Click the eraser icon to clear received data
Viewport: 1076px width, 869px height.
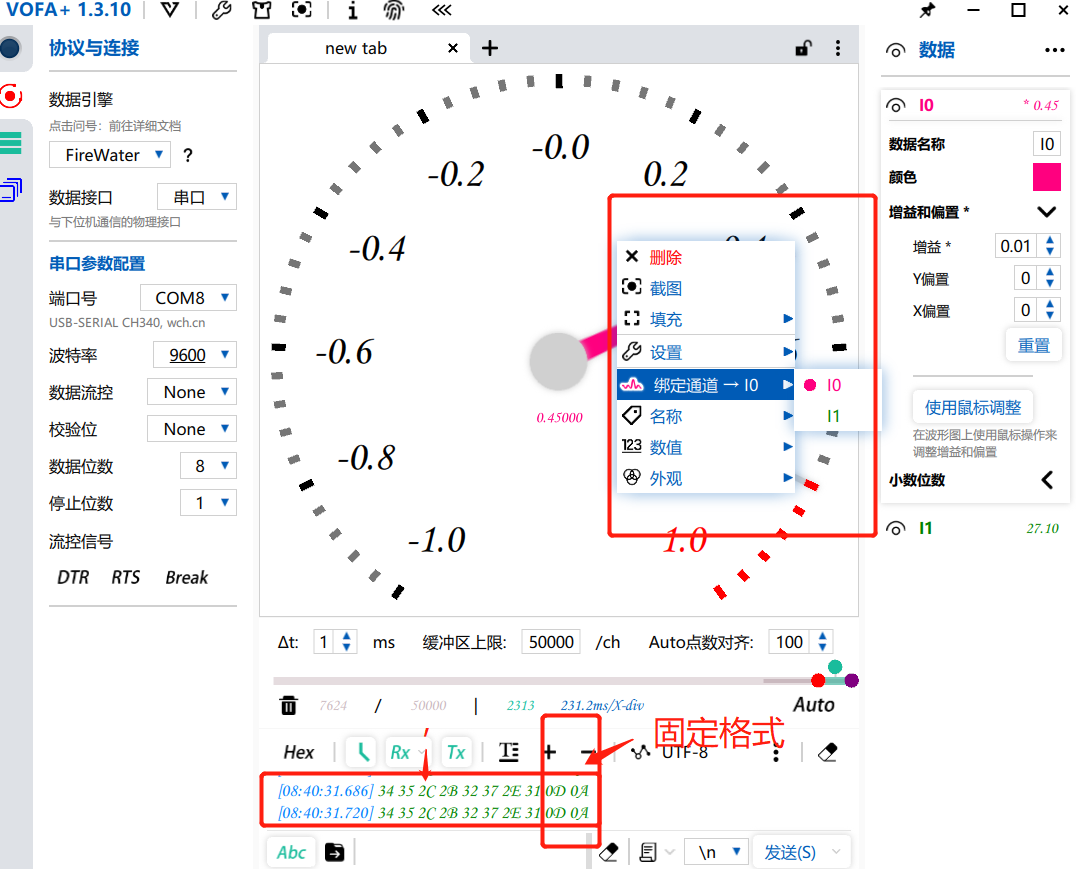coord(828,752)
